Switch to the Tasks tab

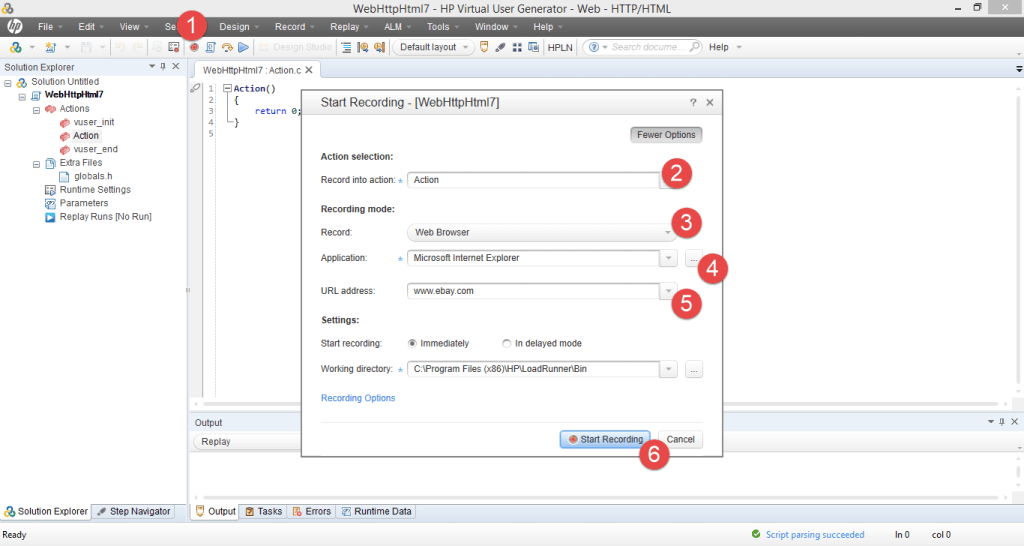tap(263, 511)
